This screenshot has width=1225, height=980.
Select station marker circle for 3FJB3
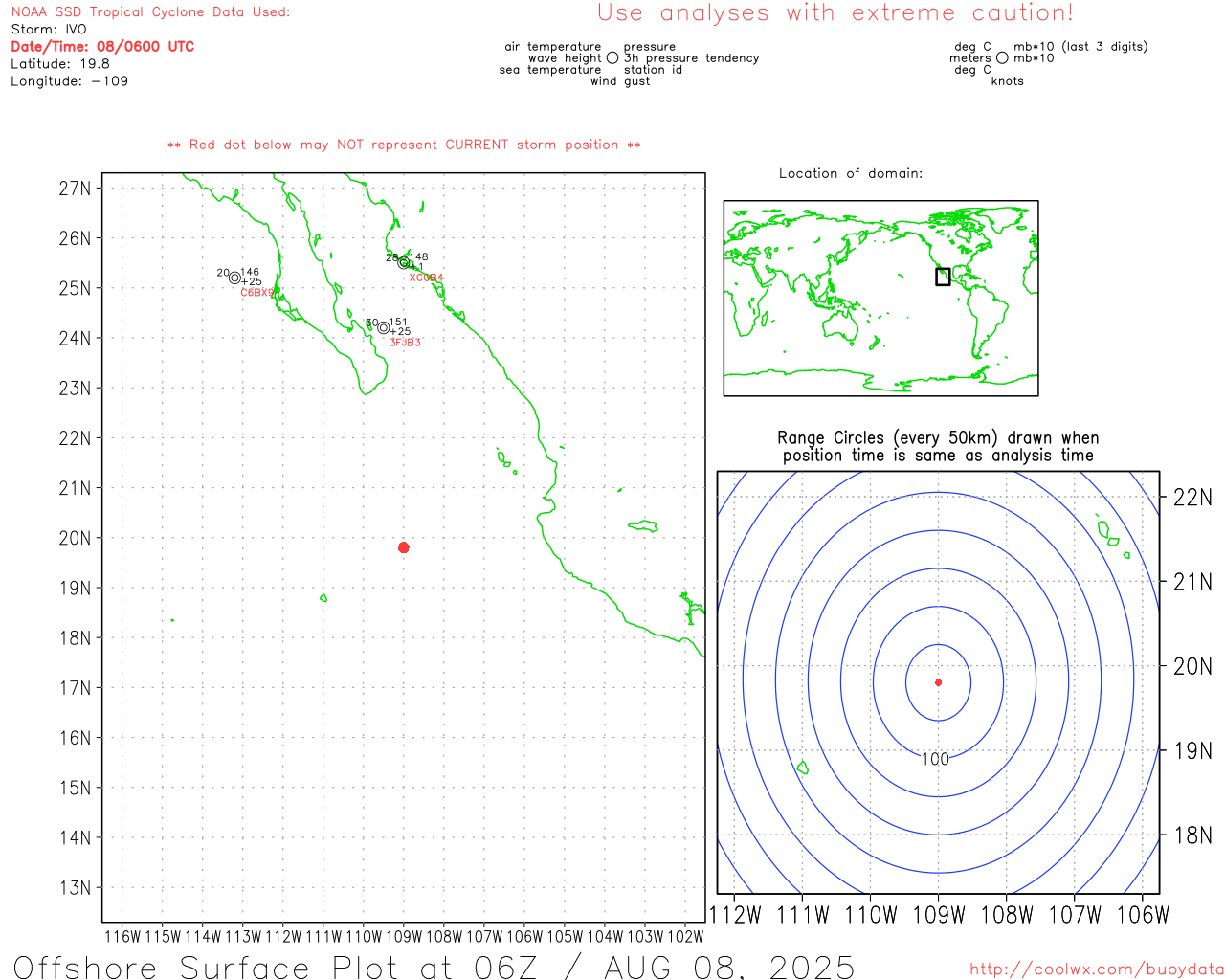(x=384, y=327)
